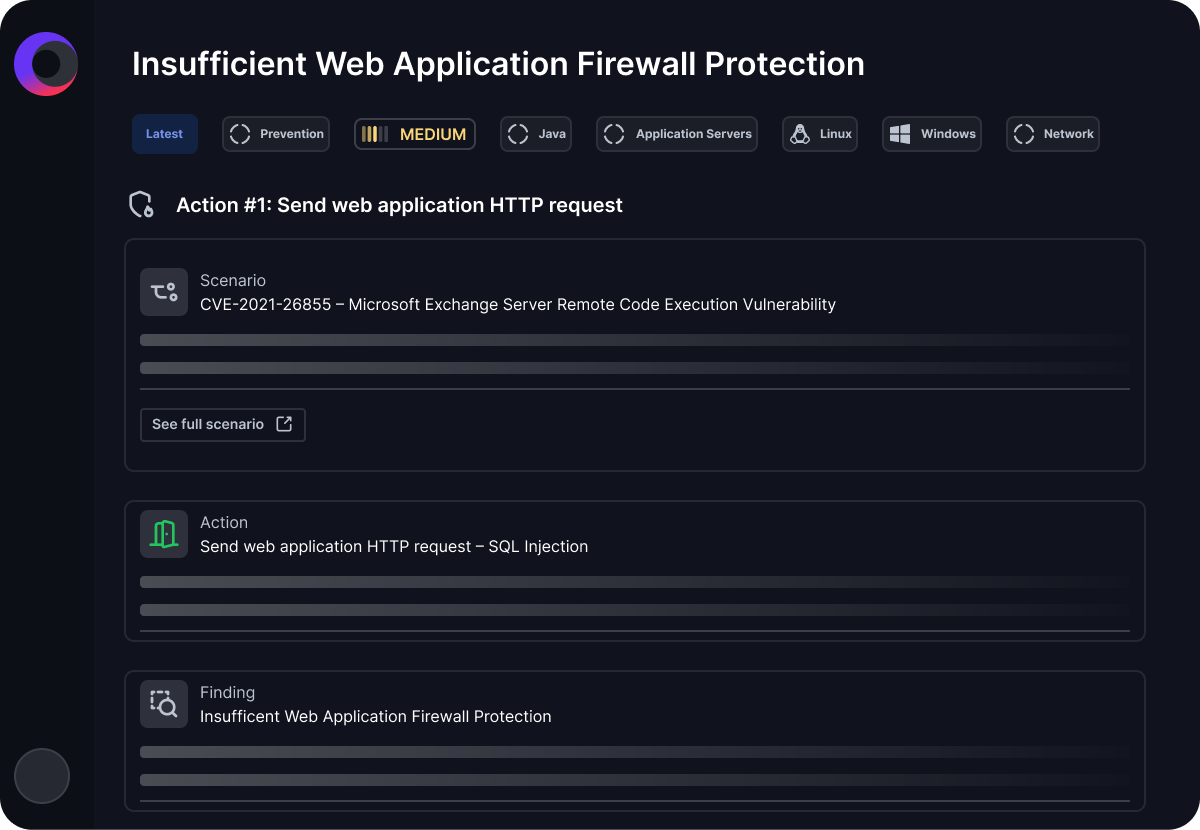Click the circle icon in Java tag
The width and height of the screenshot is (1200, 830).
coord(518,134)
